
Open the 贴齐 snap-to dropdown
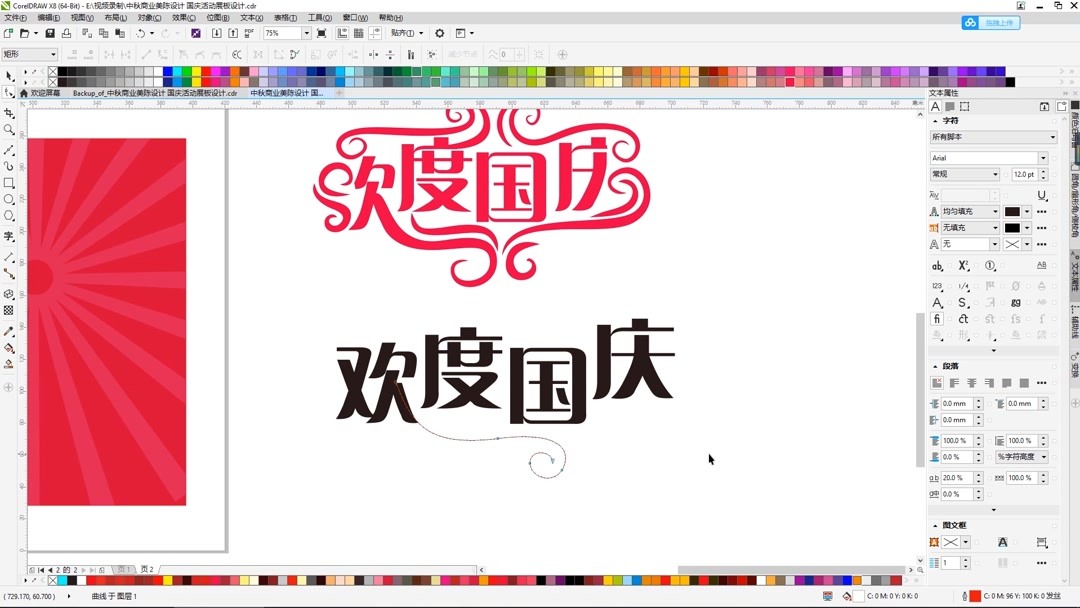coord(422,32)
